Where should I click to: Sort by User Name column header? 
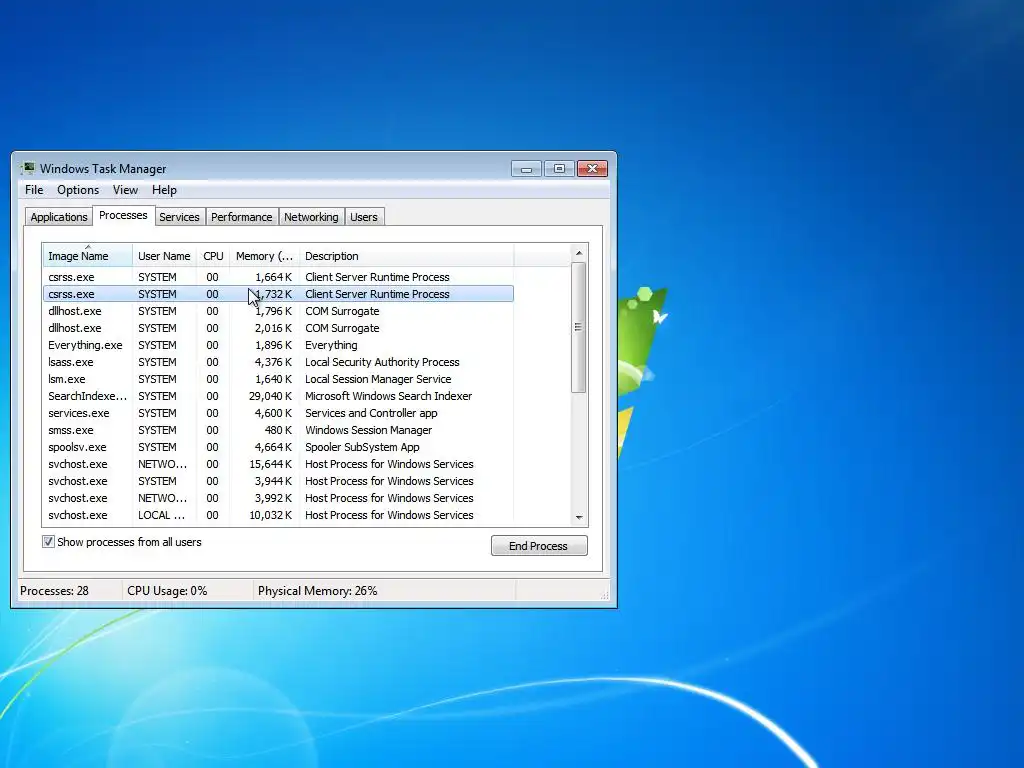(165, 256)
